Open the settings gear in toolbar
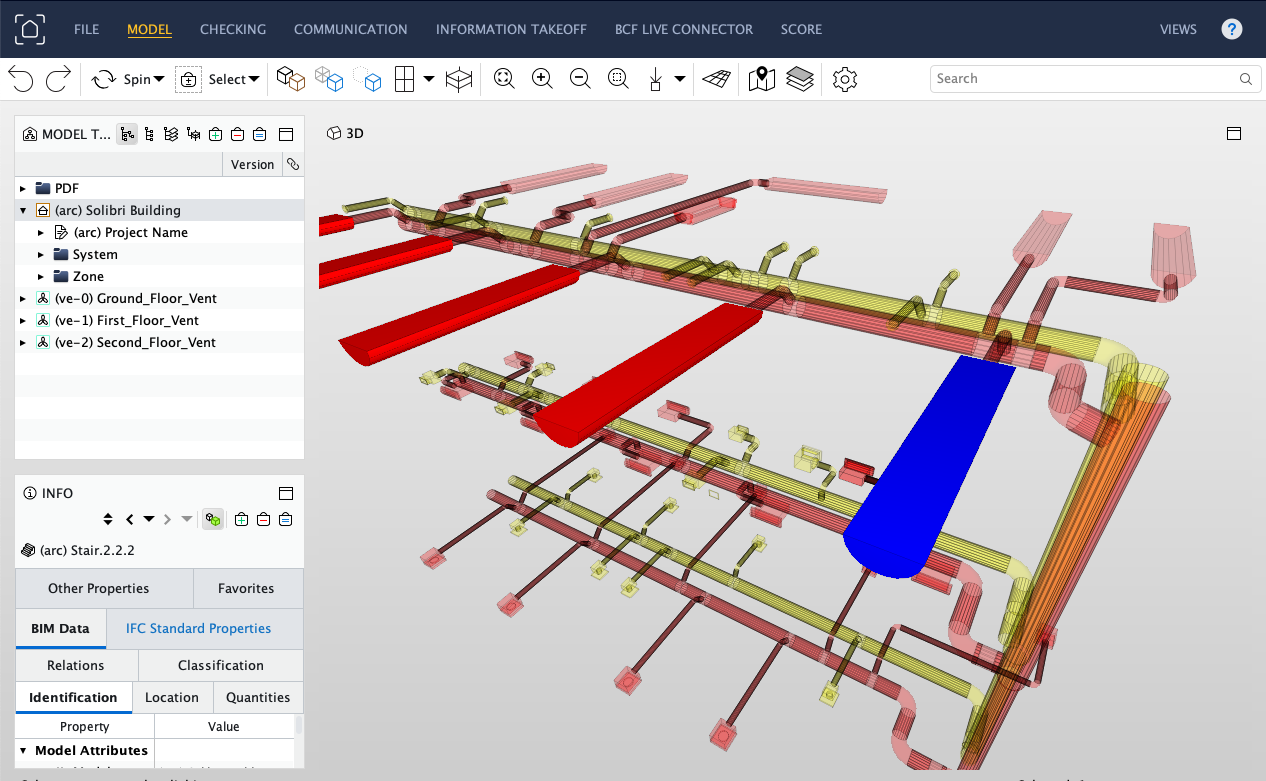The width and height of the screenshot is (1266, 781). pyautogui.click(x=845, y=79)
